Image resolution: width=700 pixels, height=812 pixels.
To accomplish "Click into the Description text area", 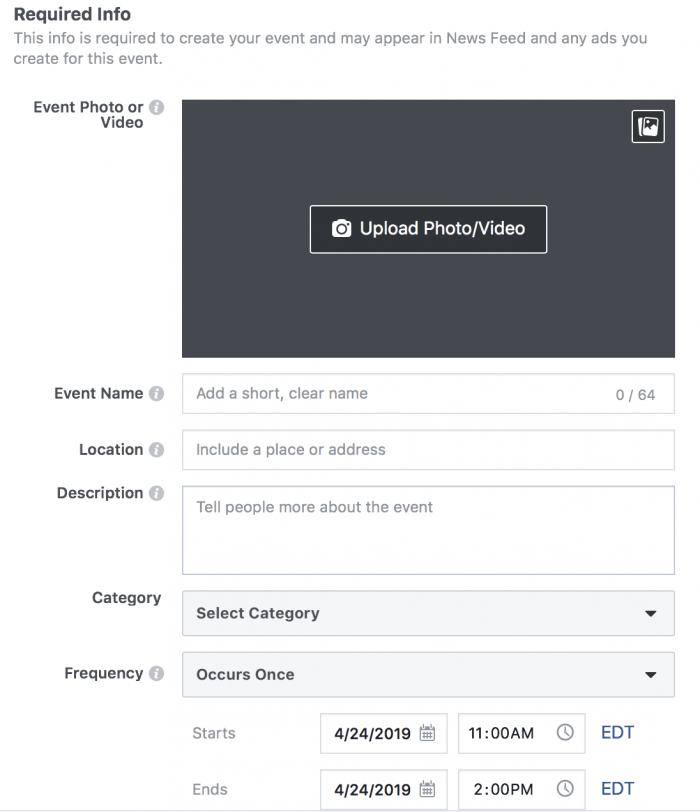I will click(x=428, y=530).
